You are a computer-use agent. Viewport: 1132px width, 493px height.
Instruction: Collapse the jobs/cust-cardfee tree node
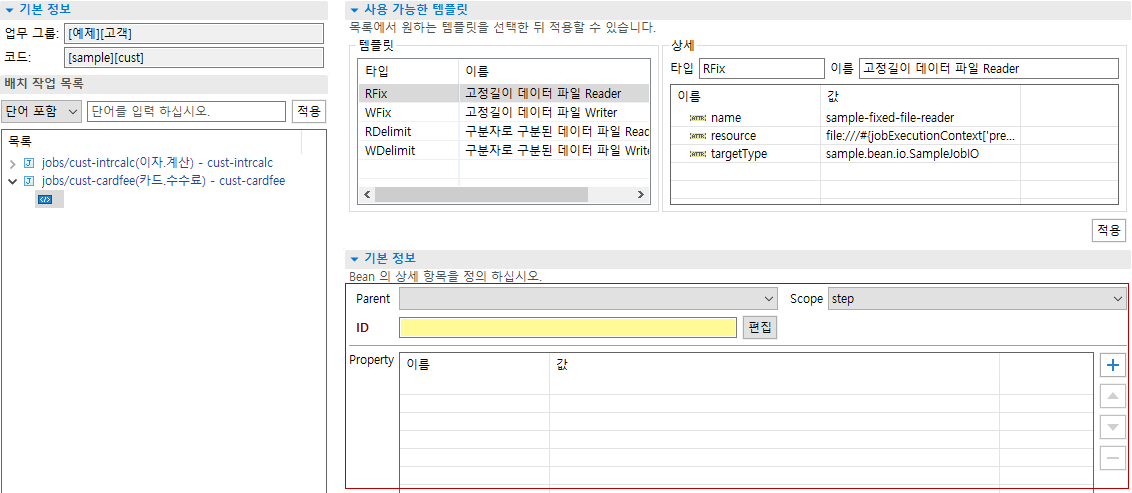[x=12, y=181]
